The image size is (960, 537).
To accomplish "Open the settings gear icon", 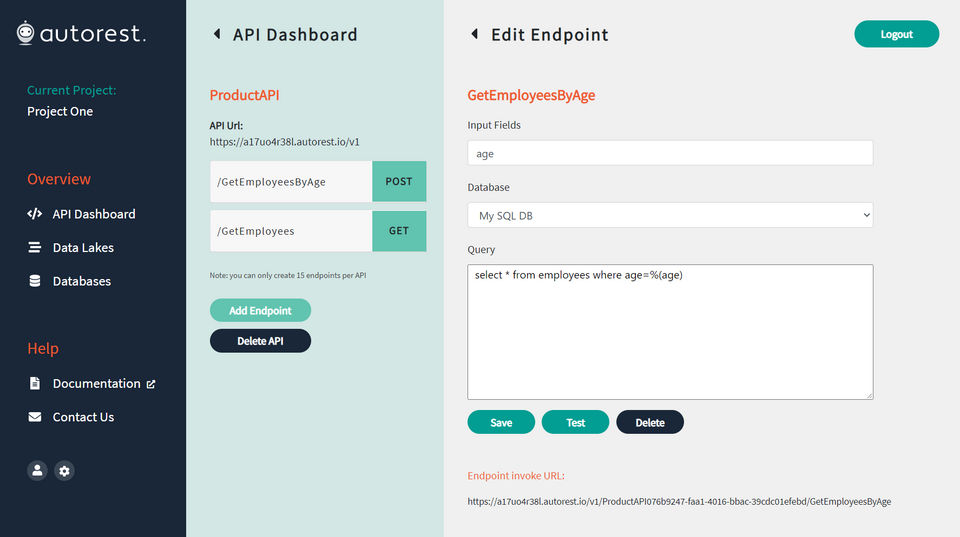I will 65,470.
